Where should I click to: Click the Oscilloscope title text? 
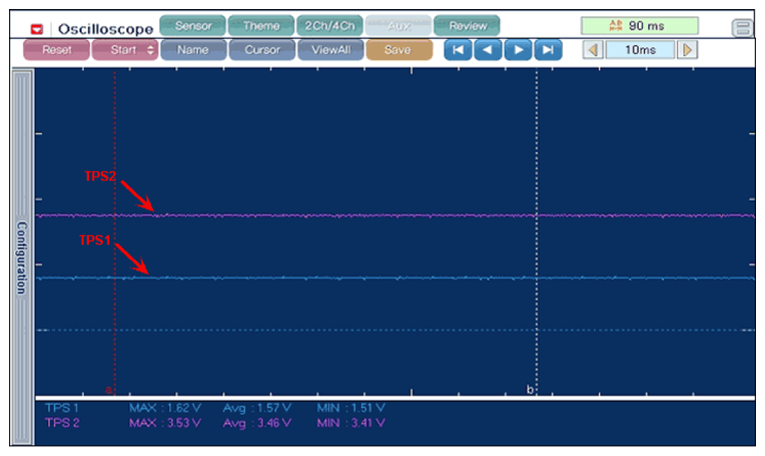click(x=105, y=29)
